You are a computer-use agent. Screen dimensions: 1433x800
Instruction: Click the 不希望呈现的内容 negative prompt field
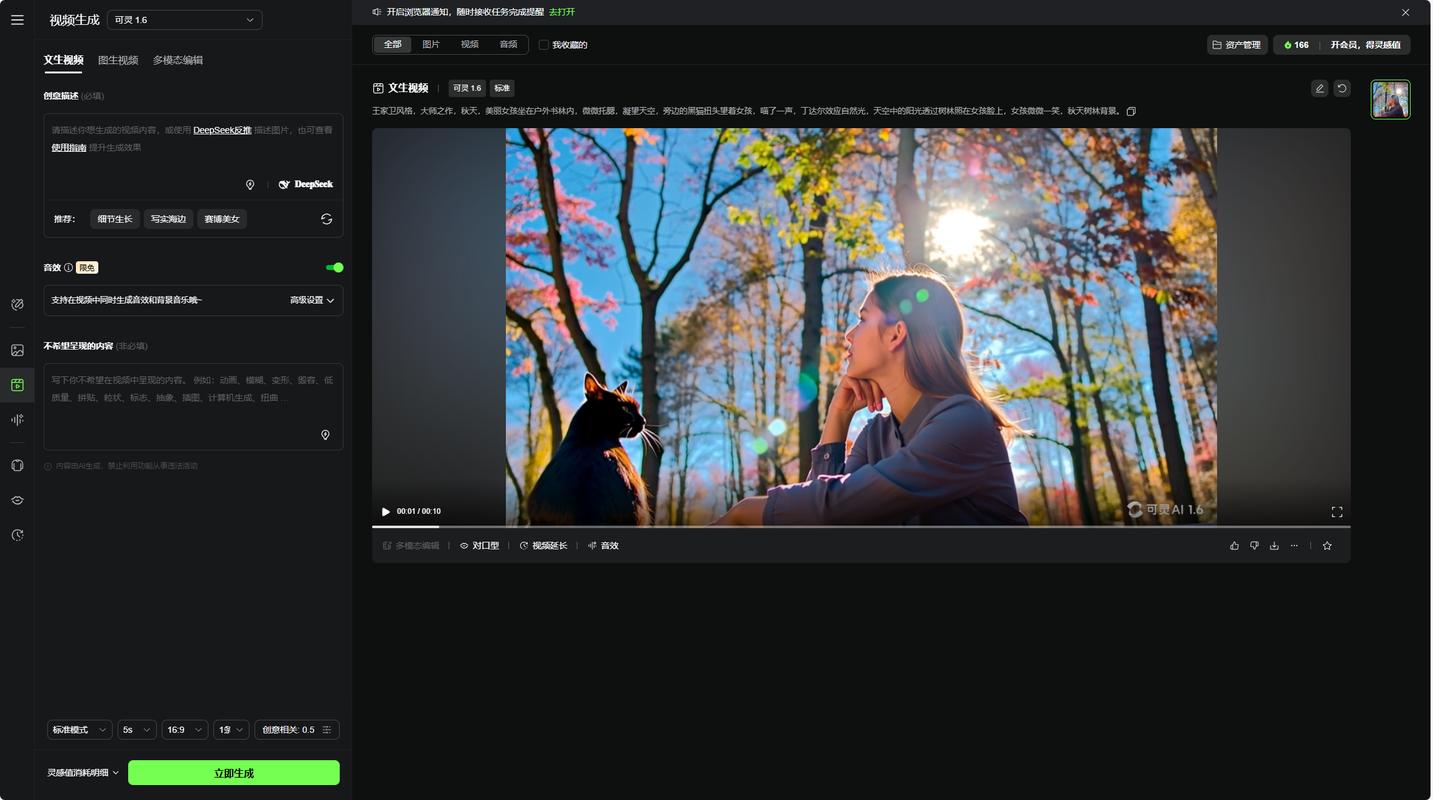coord(193,406)
